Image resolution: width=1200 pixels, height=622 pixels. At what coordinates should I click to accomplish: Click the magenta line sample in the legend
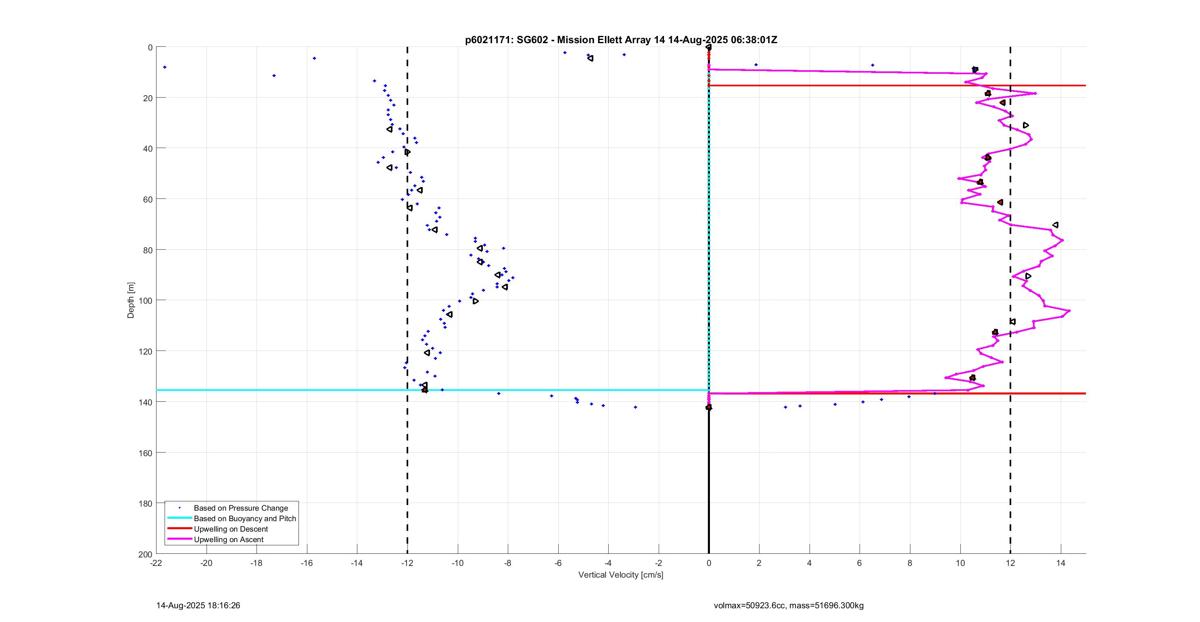click(x=179, y=539)
